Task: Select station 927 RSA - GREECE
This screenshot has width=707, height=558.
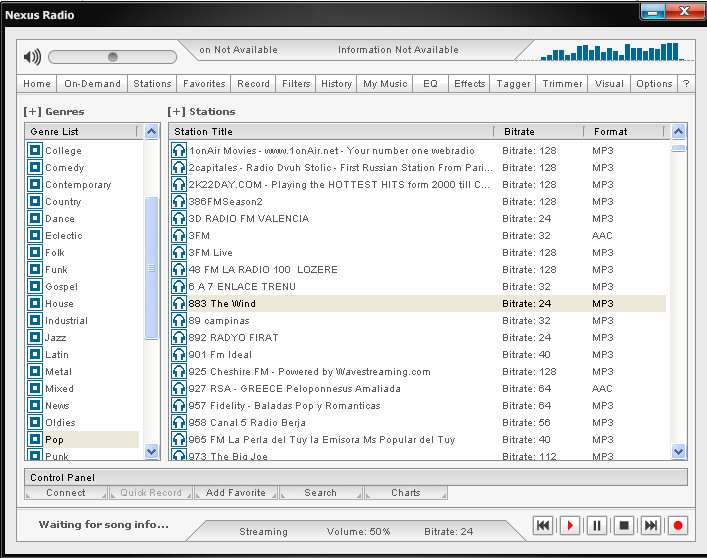Action: (418, 389)
